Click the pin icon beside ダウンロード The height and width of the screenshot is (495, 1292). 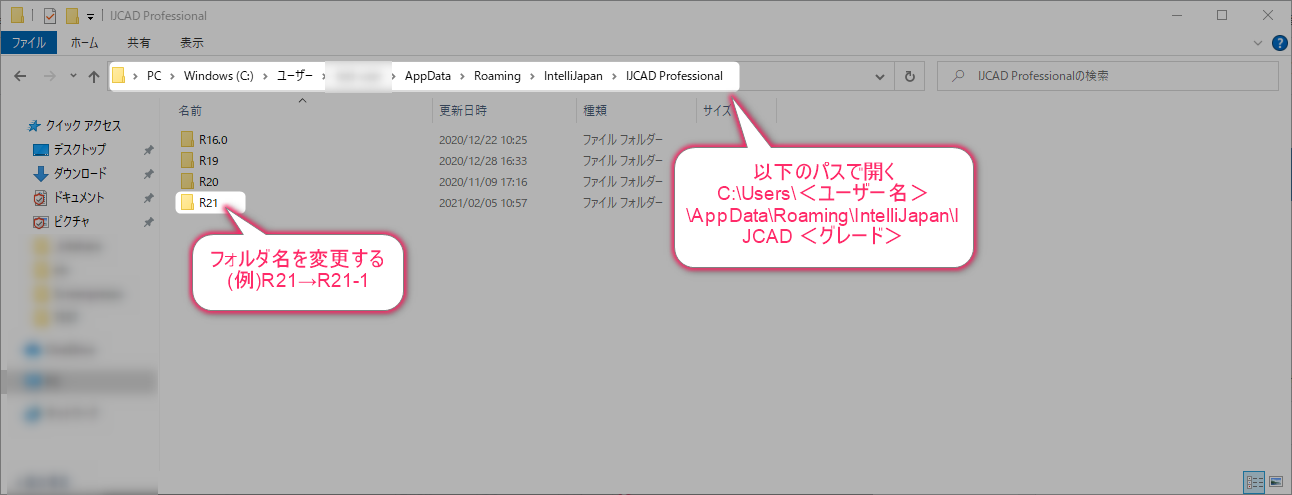click(x=148, y=174)
